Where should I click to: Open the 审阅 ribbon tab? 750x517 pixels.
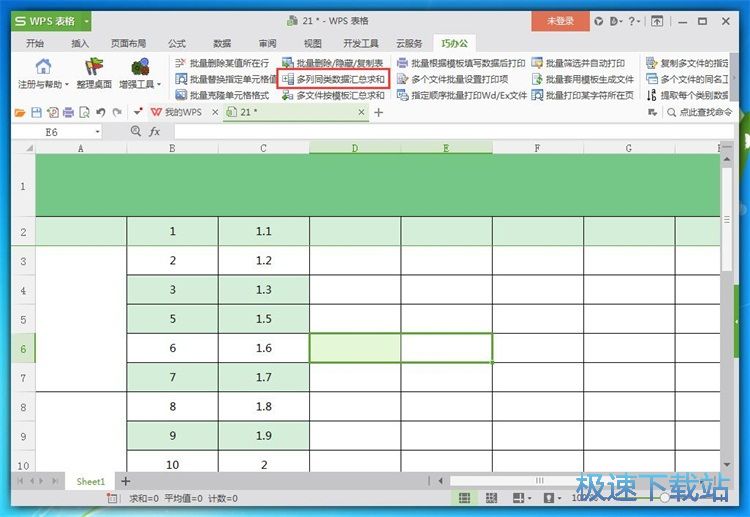point(267,44)
